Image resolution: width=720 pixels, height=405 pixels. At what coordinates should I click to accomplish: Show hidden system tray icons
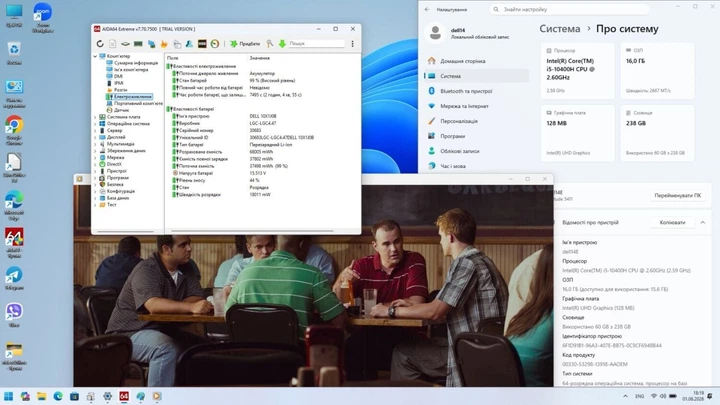625,396
